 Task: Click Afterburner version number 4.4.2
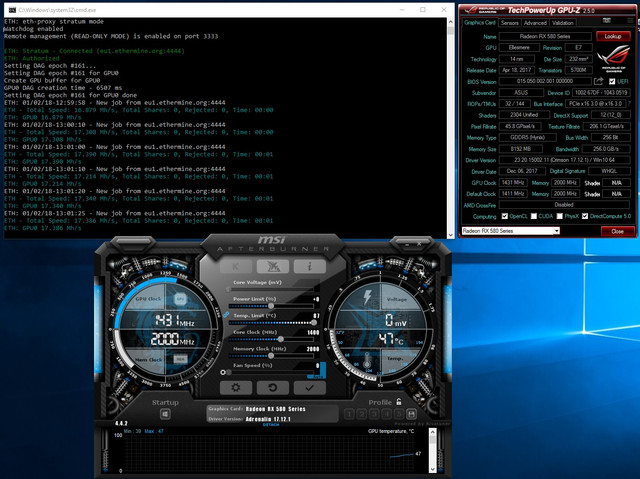pyautogui.click(x=121, y=423)
